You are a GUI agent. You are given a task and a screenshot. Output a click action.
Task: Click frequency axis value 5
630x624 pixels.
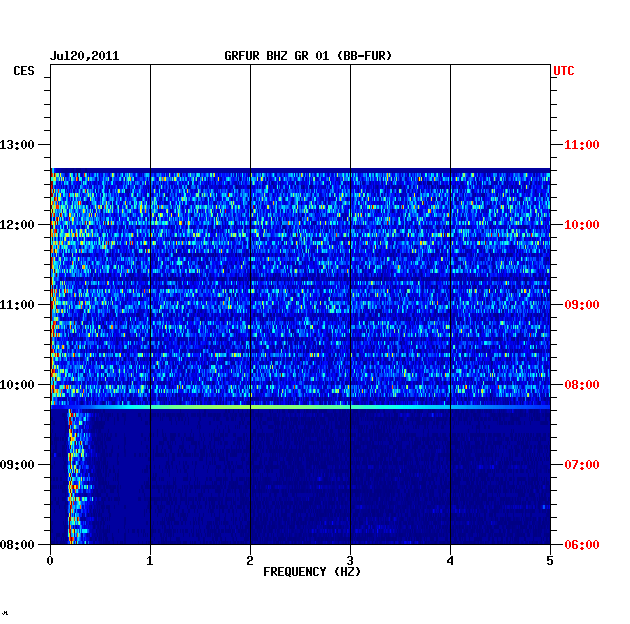pos(550,560)
